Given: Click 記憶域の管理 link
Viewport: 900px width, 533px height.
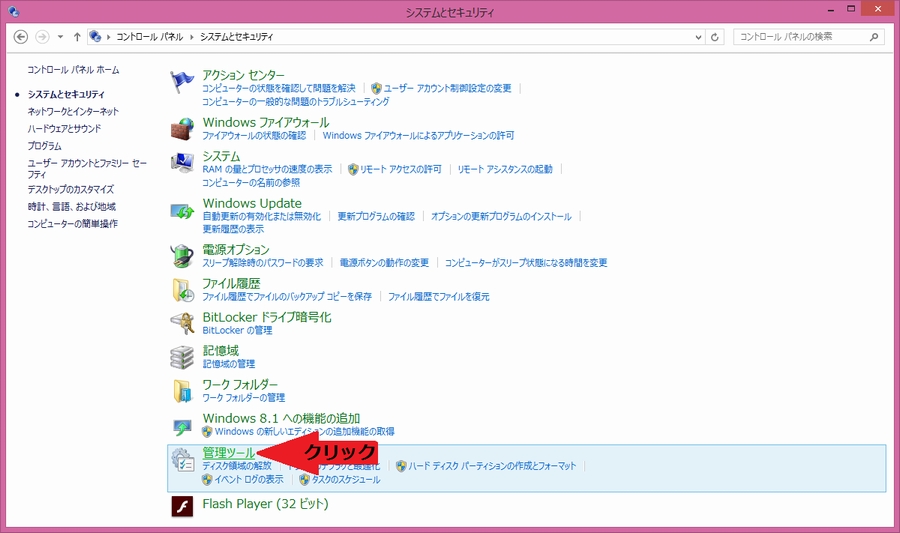Looking at the screenshot, I should click(x=228, y=364).
